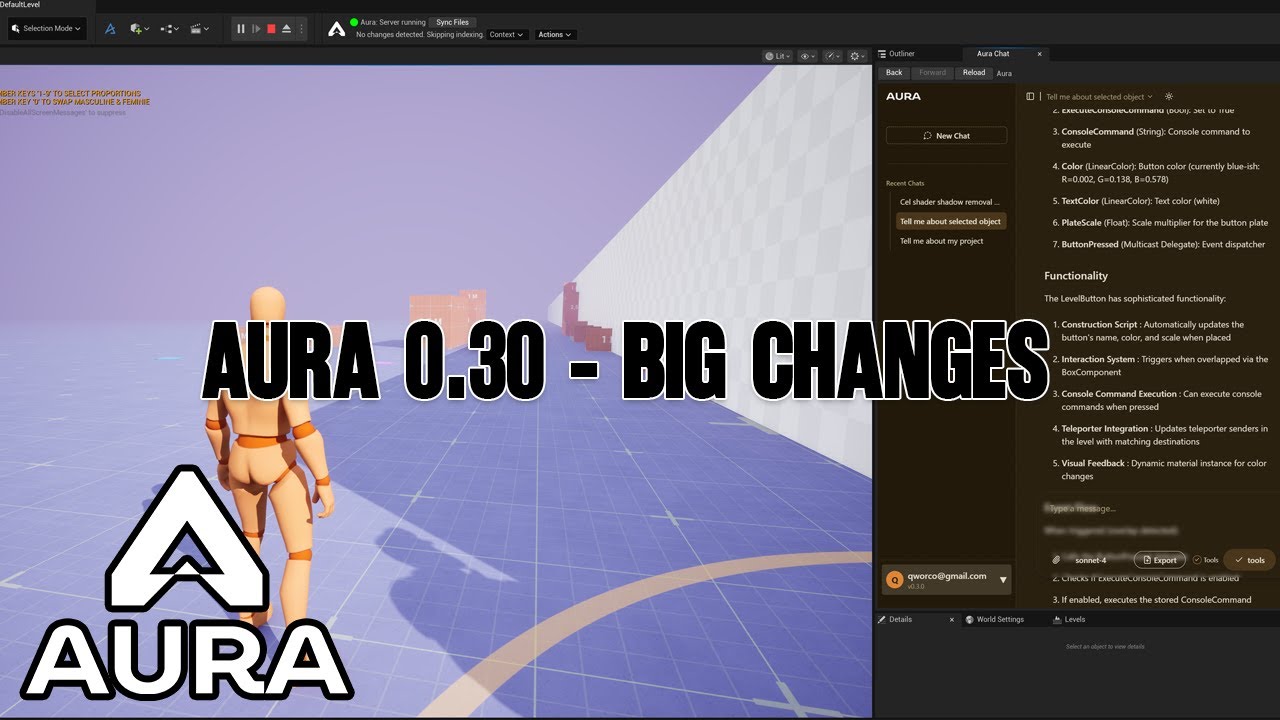
Task: Open the viewport Show eye dropdown
Action: coord(807,56)
